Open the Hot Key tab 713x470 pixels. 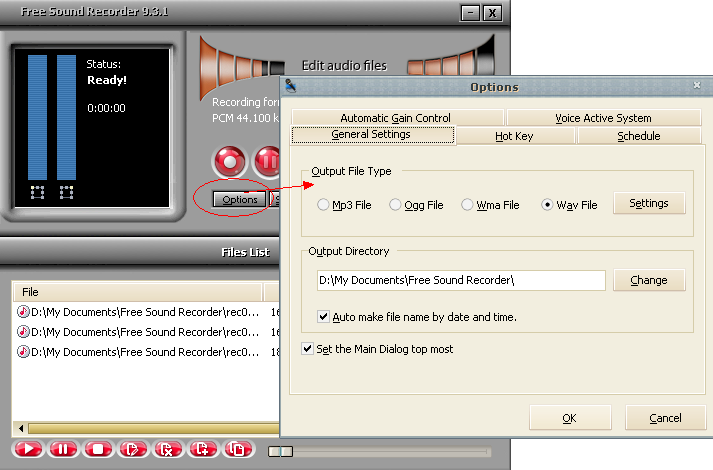[514, 136]
